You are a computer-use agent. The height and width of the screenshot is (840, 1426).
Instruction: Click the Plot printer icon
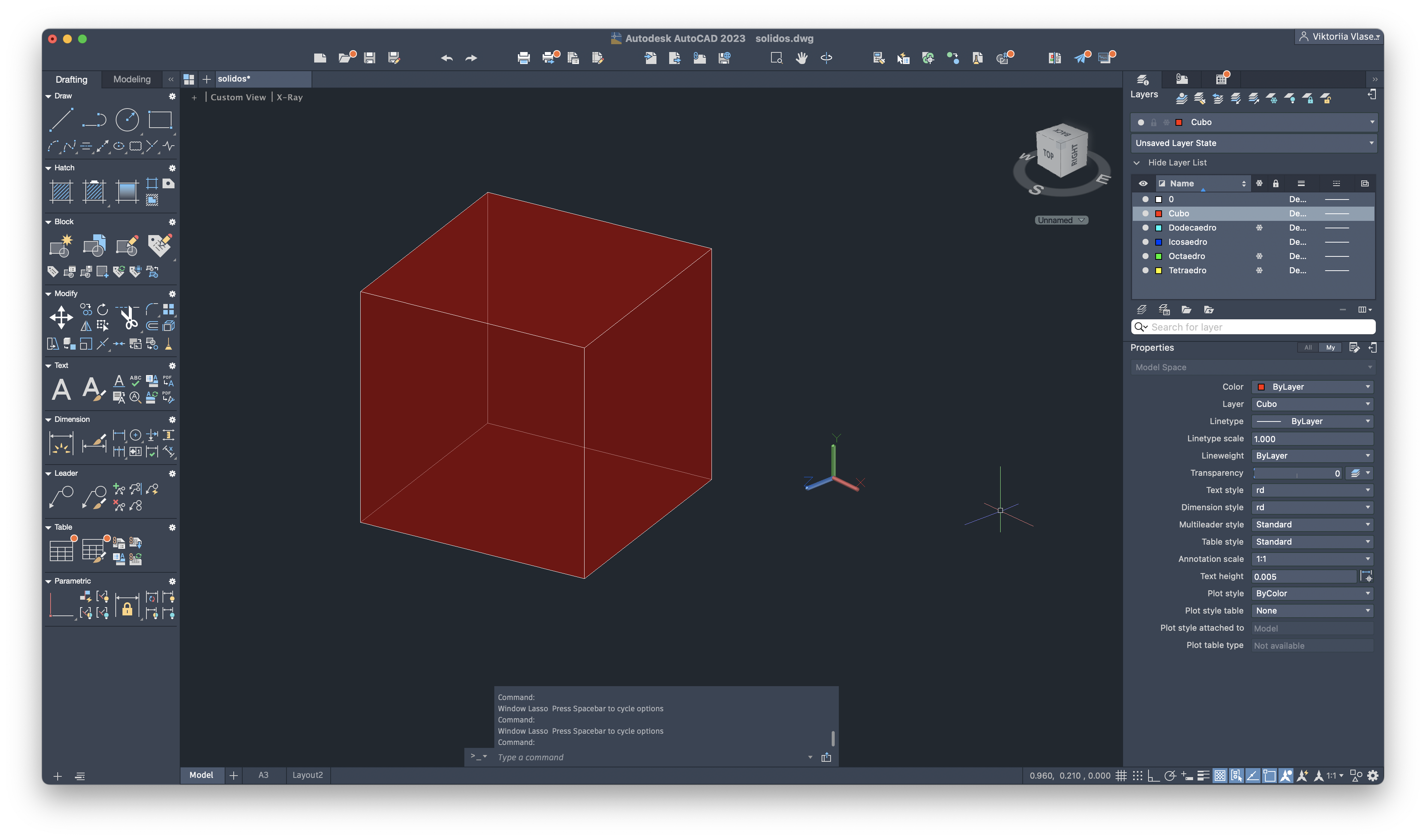tap(523, 58)
